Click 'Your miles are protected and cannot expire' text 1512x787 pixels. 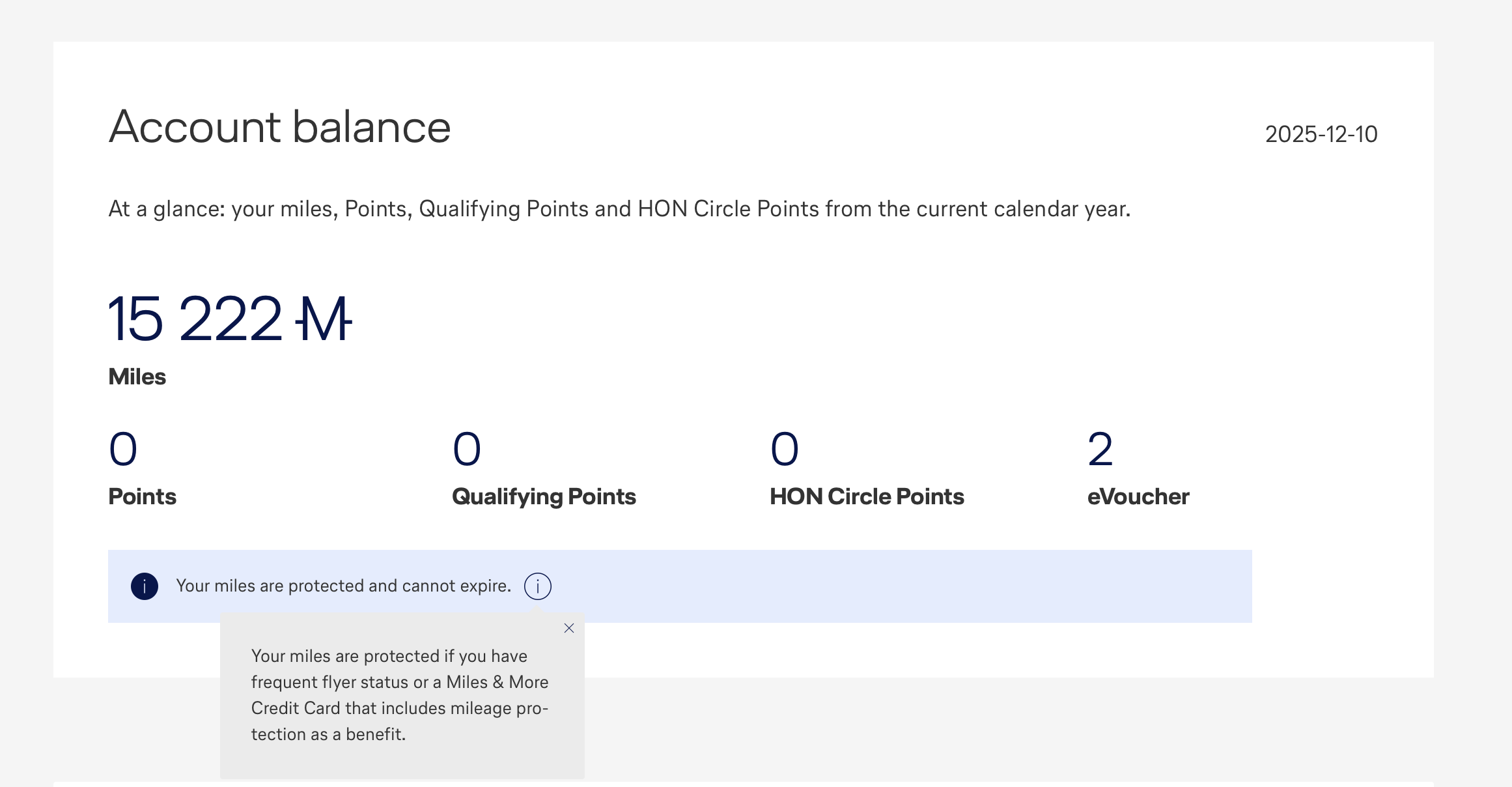pyautogui.click(x=343, y=586)
